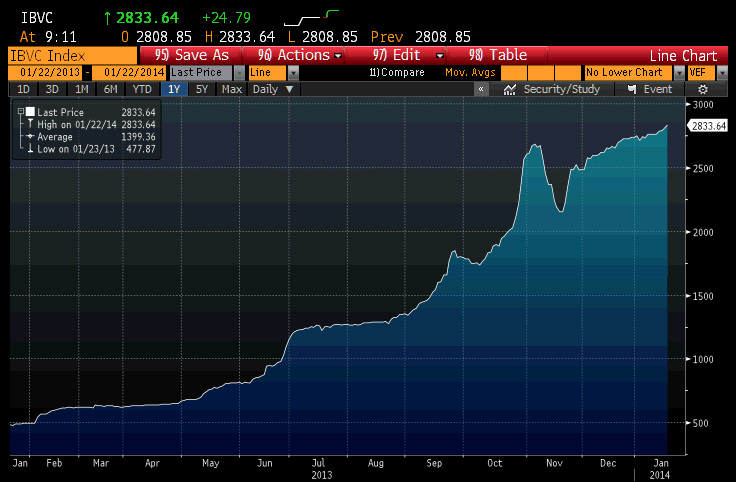Open the Last Price field dropdown arrow
The height and width of the screenshot is (482, 736).
click(x=239, y=73)
